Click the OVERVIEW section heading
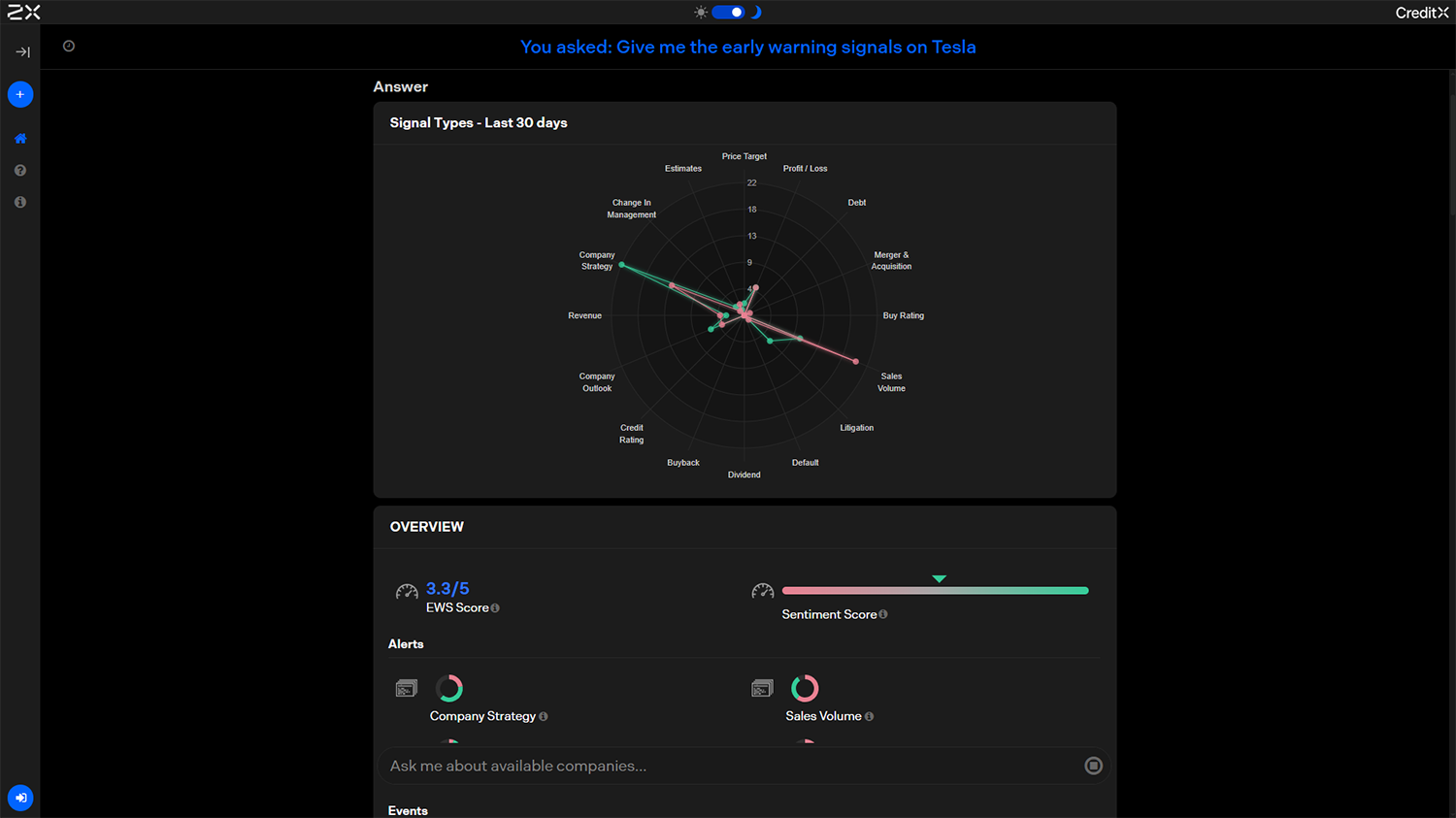 427,527
